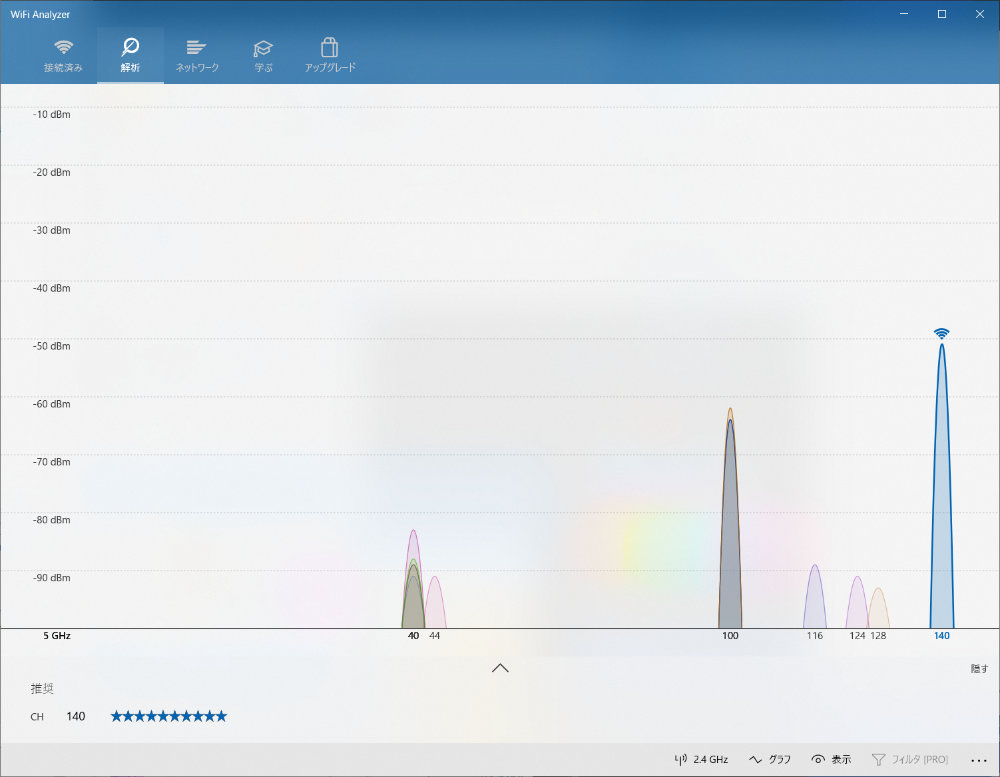Viewport: 1000px width, 777px height.
Task: Select the 解析 (Analyze) tab
Action: 130,56
